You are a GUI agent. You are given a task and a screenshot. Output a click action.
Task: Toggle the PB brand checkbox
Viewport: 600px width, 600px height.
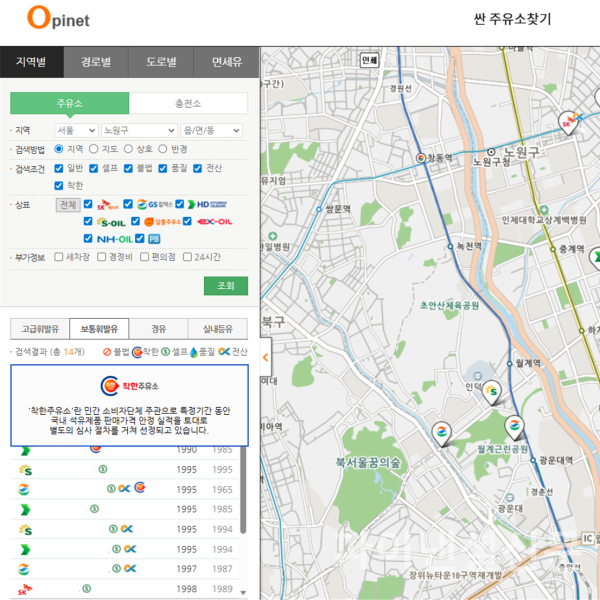tap(140, 238)
